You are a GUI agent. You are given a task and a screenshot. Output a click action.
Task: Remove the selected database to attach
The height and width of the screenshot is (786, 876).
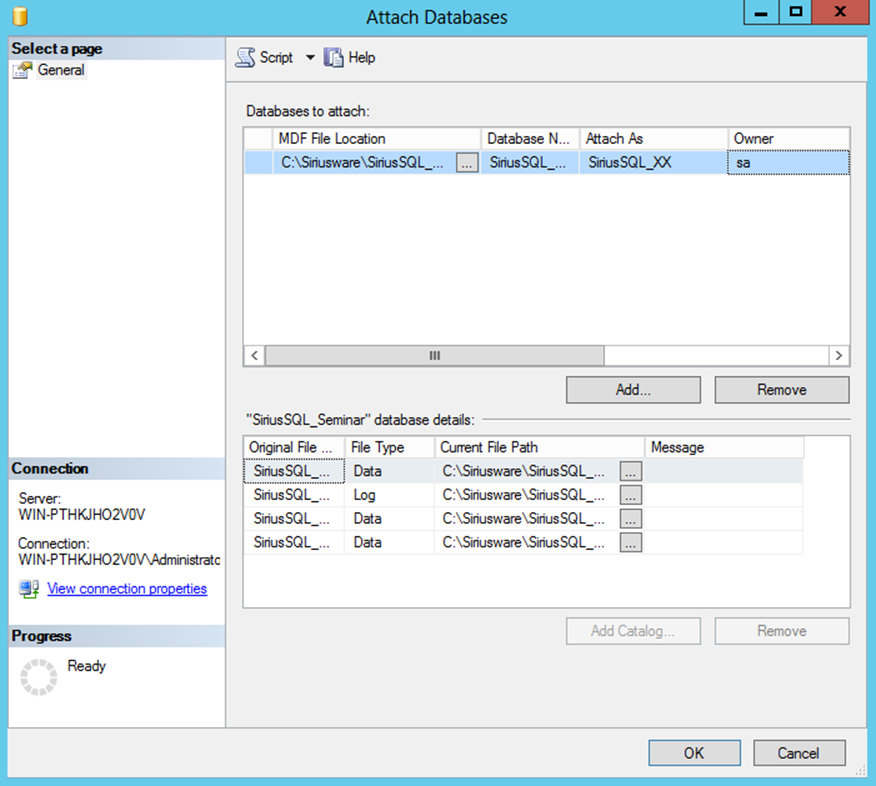coord(781,390)
